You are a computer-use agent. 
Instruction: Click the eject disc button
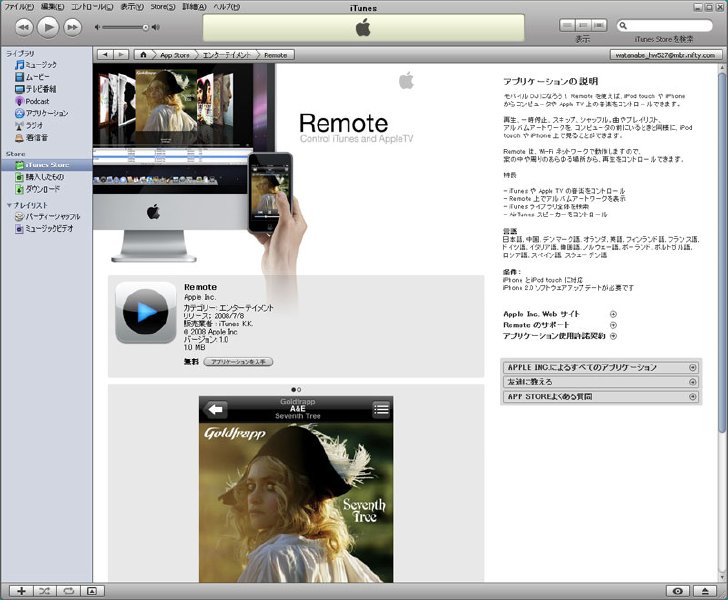click(x=705, y=591)
